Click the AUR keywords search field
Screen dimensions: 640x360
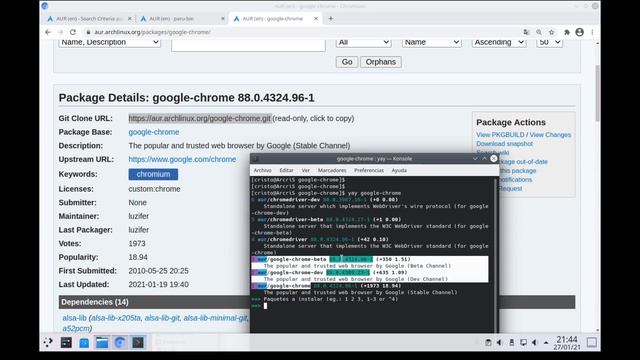pos(248,46)
